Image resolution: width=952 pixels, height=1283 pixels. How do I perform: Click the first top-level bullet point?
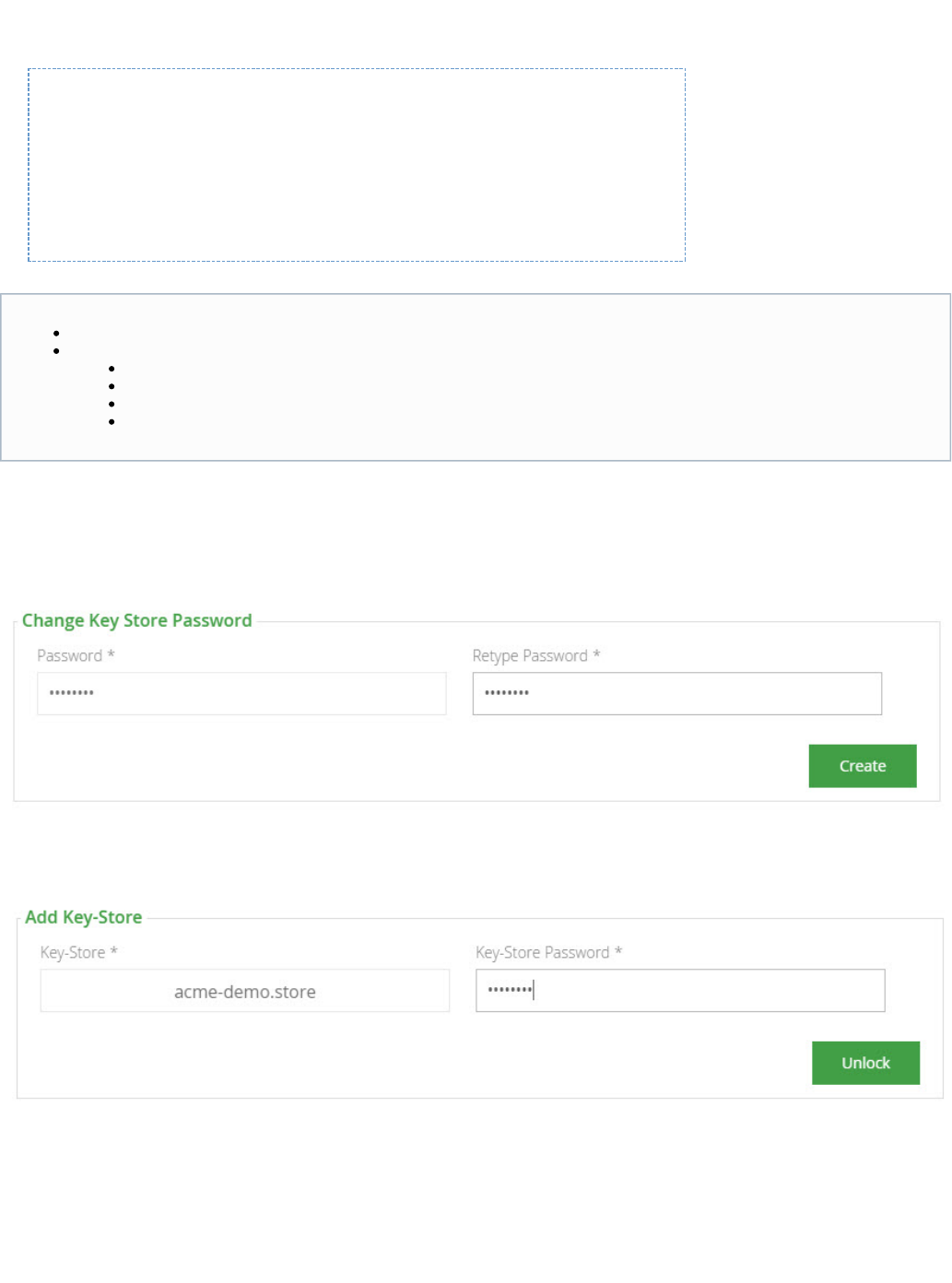[x=57, y=333]
